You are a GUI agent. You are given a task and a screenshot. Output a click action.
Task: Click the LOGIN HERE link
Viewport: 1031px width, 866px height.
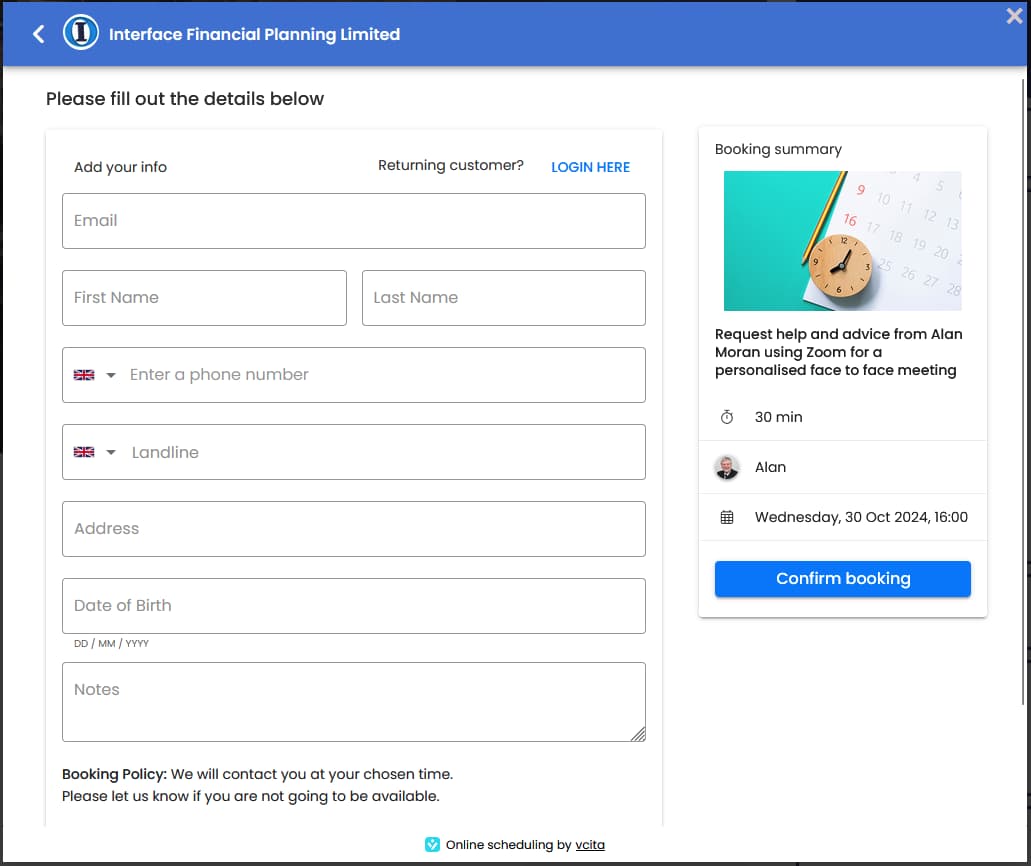(590, 167)
